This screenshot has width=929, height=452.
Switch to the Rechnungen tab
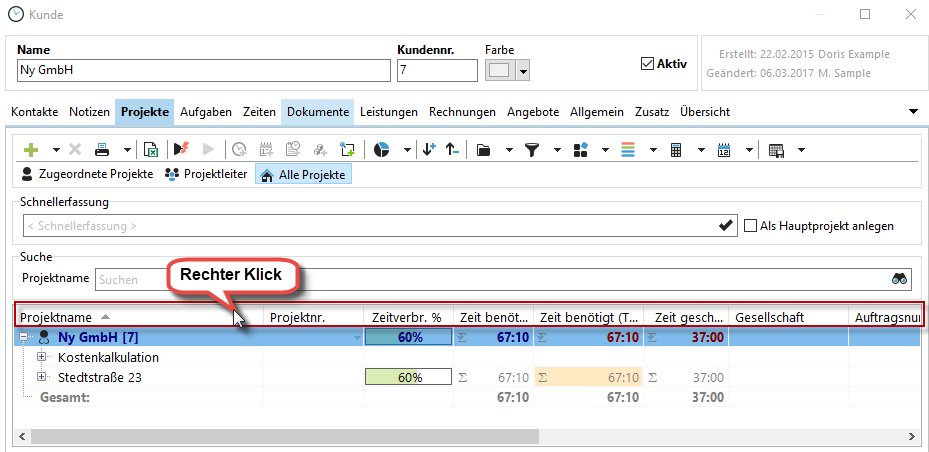[x=462, y=112]
